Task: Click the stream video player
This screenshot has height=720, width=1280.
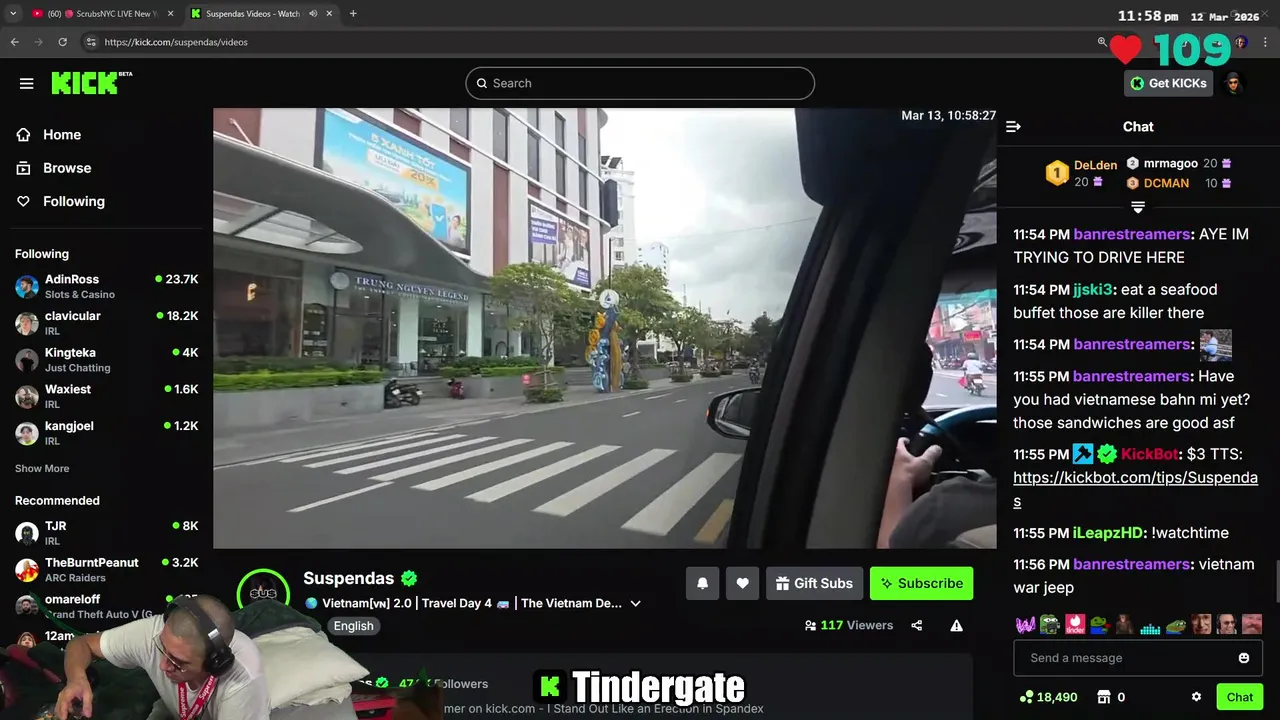Action: pyautogui.click(x=605, y=328)
